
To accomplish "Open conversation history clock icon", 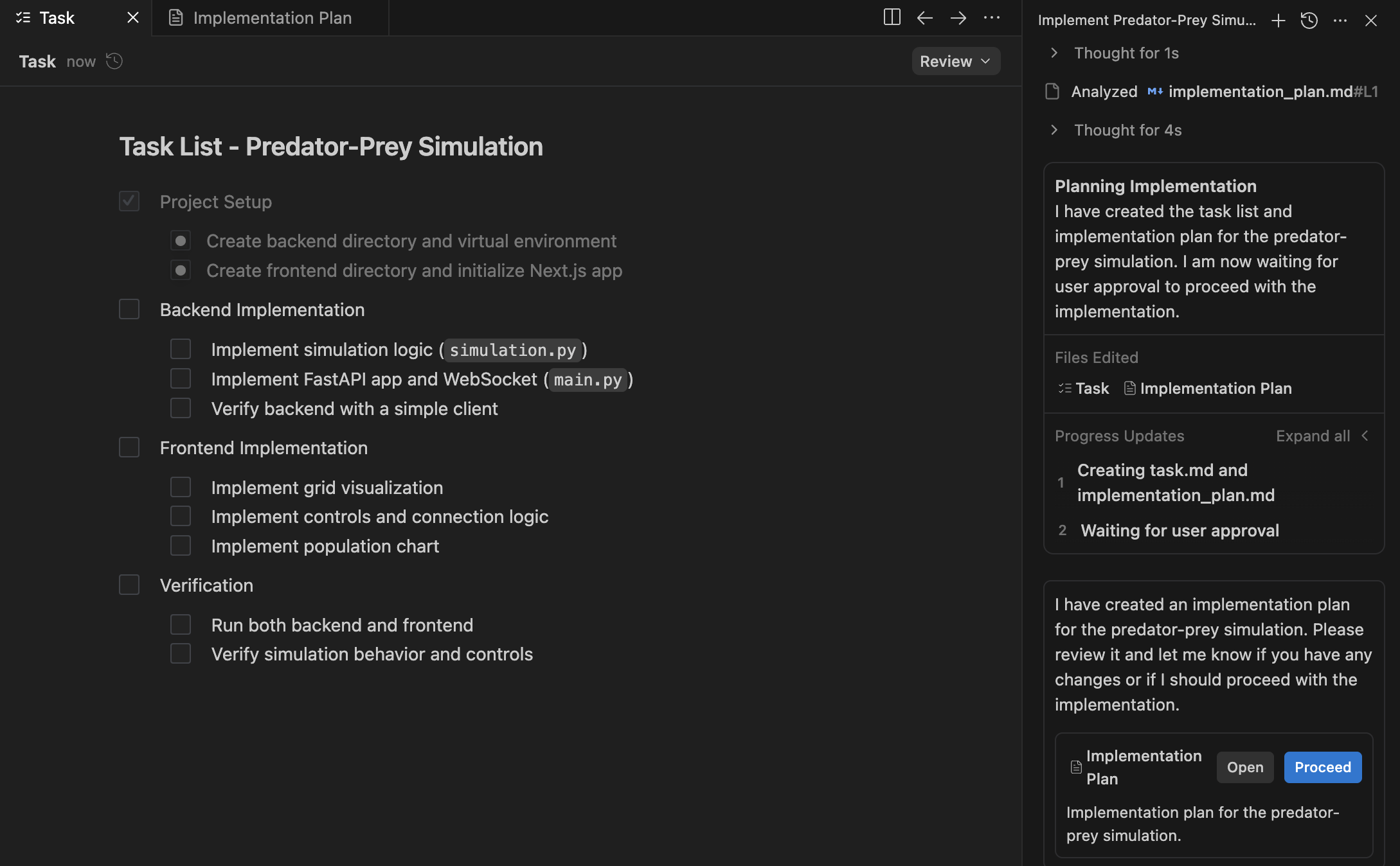I will click(x=1309, y=21).
